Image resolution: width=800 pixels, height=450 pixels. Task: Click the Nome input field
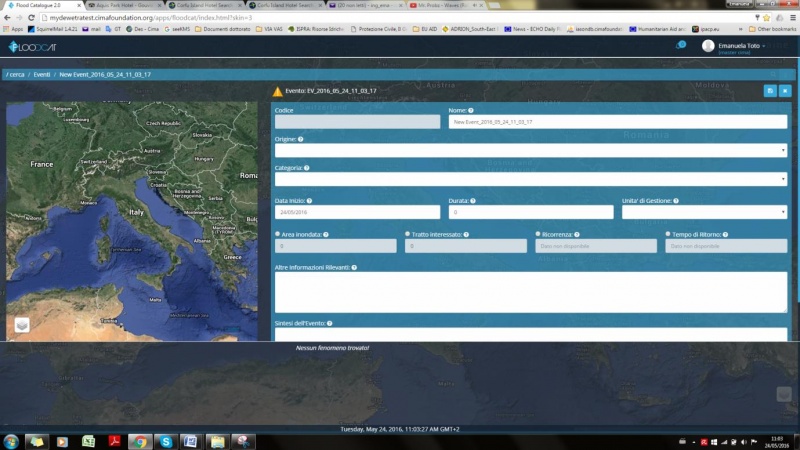click(x=618, y=121)
